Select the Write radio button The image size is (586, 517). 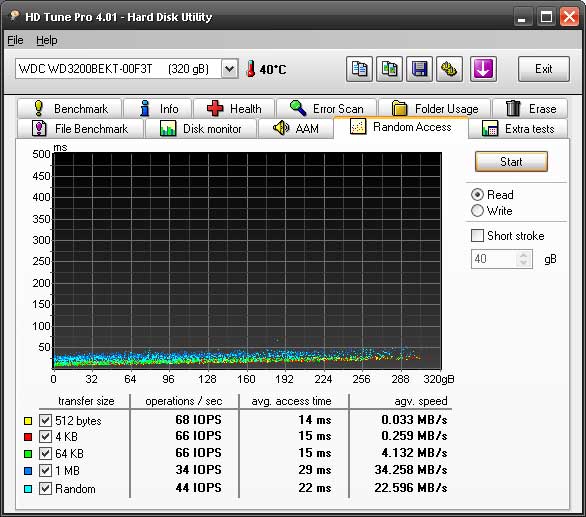tap(477, 210)
